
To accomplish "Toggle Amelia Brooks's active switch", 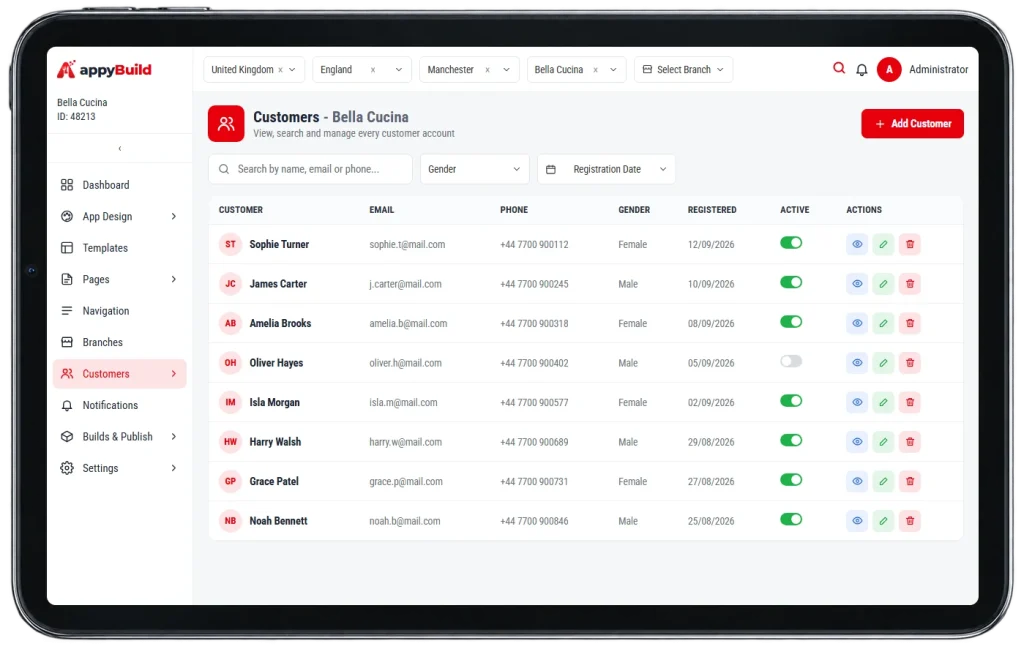I will coord(791,322).
